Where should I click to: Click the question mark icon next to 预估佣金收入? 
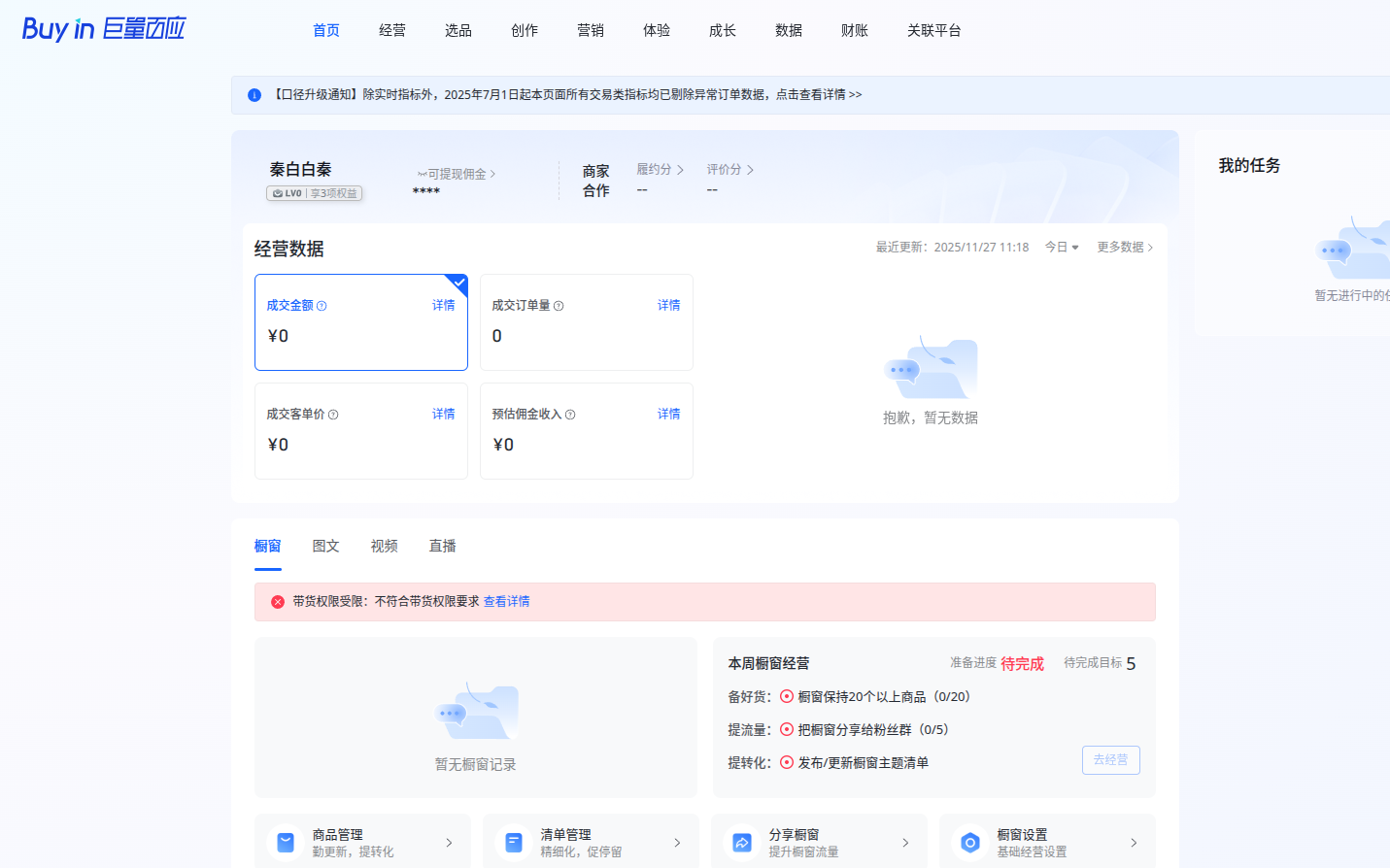570,414
